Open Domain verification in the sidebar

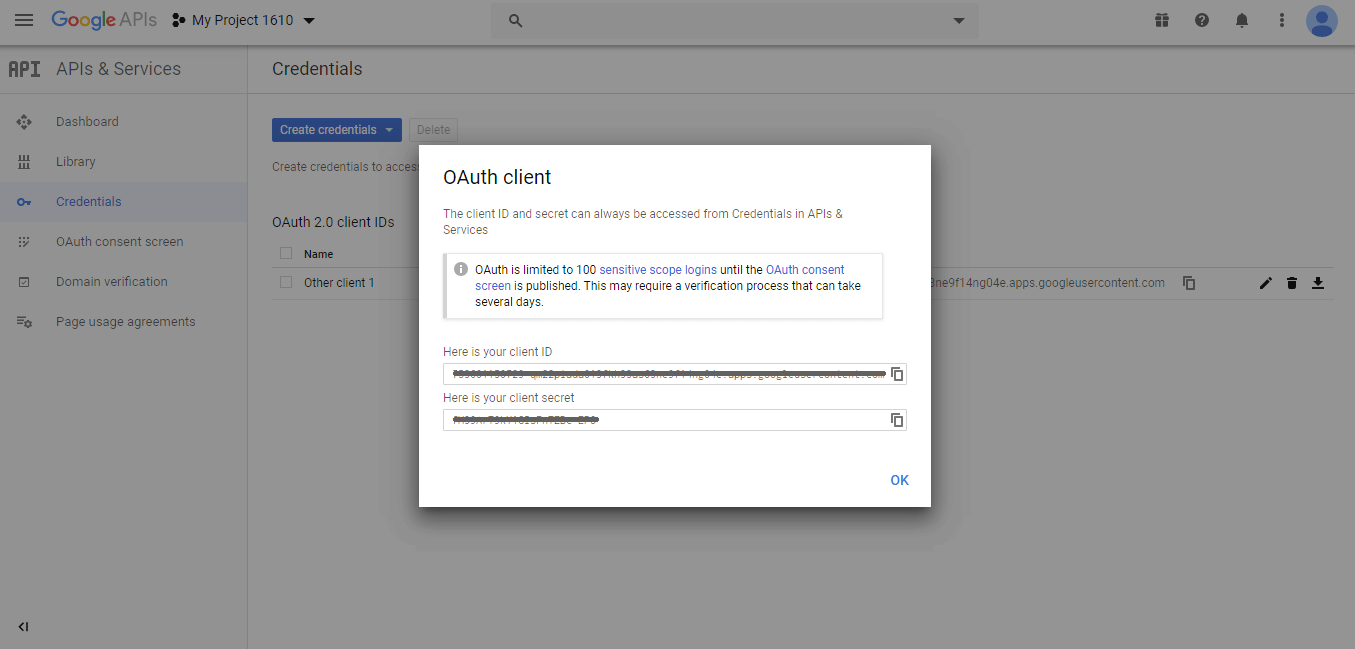tap(112, 282)
